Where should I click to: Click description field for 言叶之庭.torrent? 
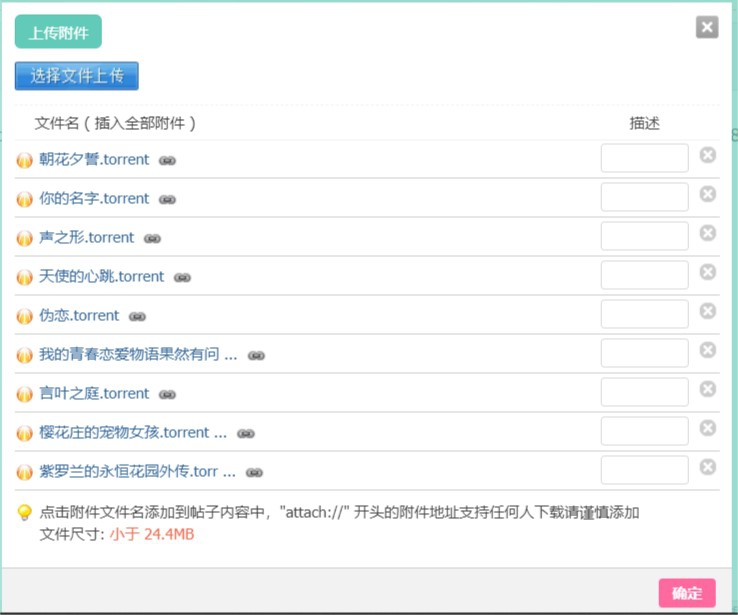644,392
